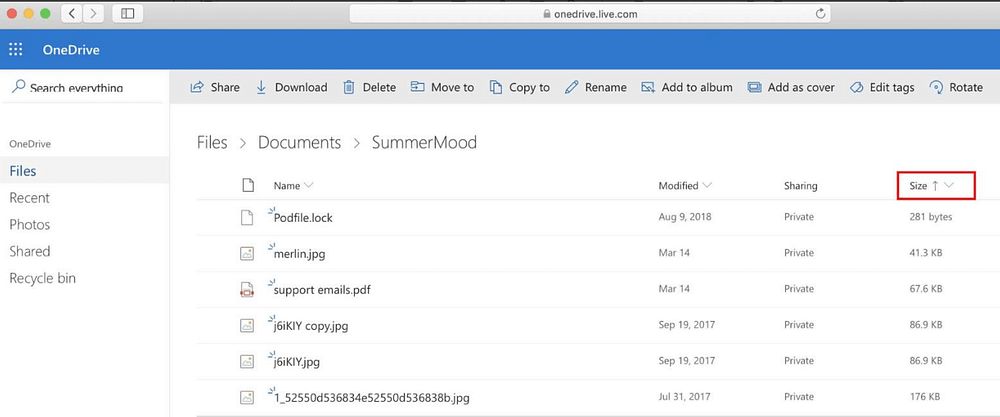Expand the Name column sort dropdown
Viewport: 1000px width, 417px height.
[x=309, y=186]
